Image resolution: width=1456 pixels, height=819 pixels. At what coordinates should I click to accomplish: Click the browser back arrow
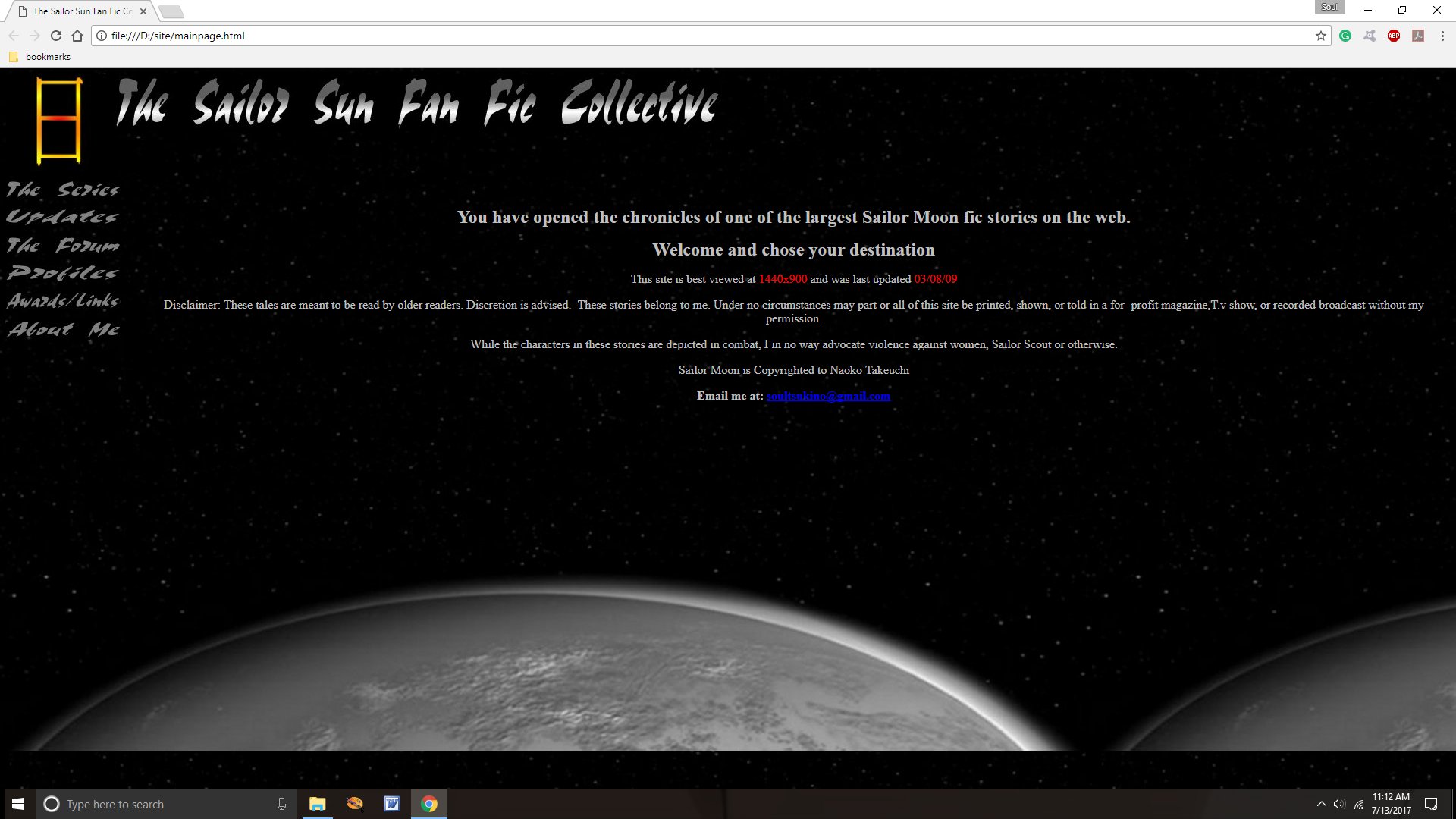(14, 36)
